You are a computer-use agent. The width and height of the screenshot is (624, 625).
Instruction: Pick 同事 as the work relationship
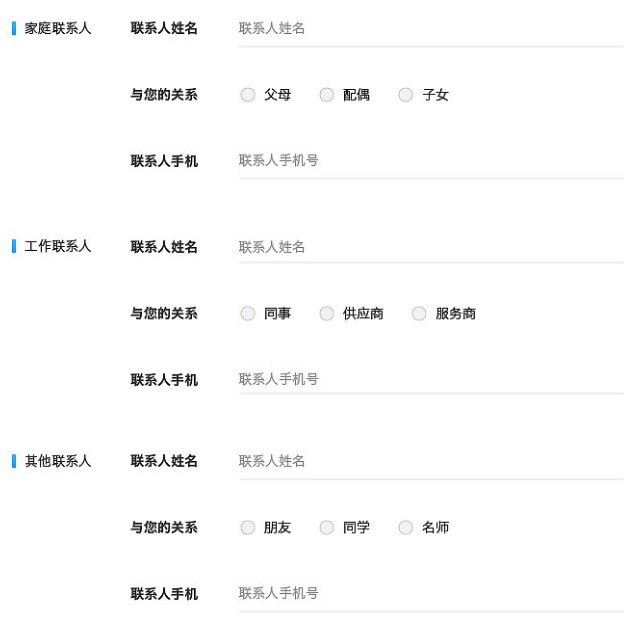pyautogui.click(x=248, y=314)
